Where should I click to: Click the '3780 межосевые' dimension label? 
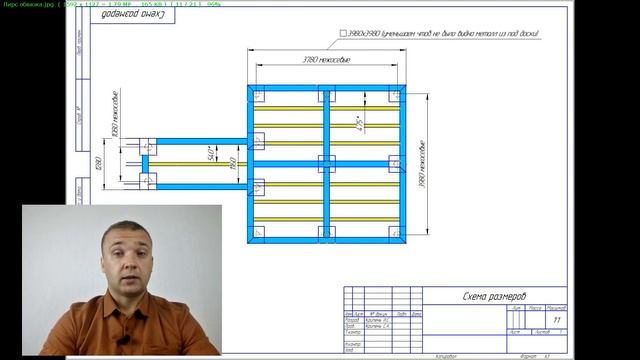click(326, 60)
